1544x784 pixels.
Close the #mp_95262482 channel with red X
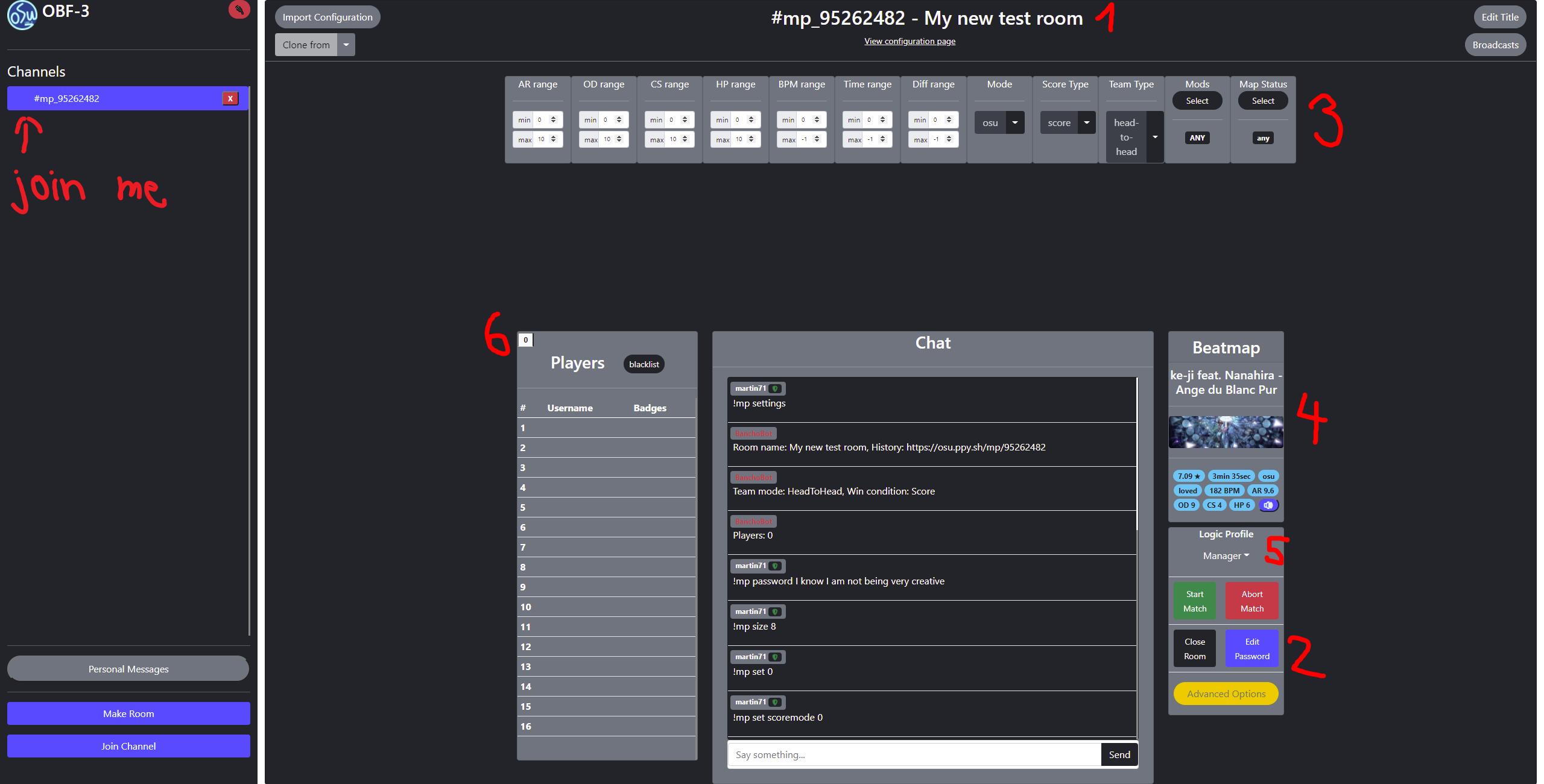click(x=230, y=98)
